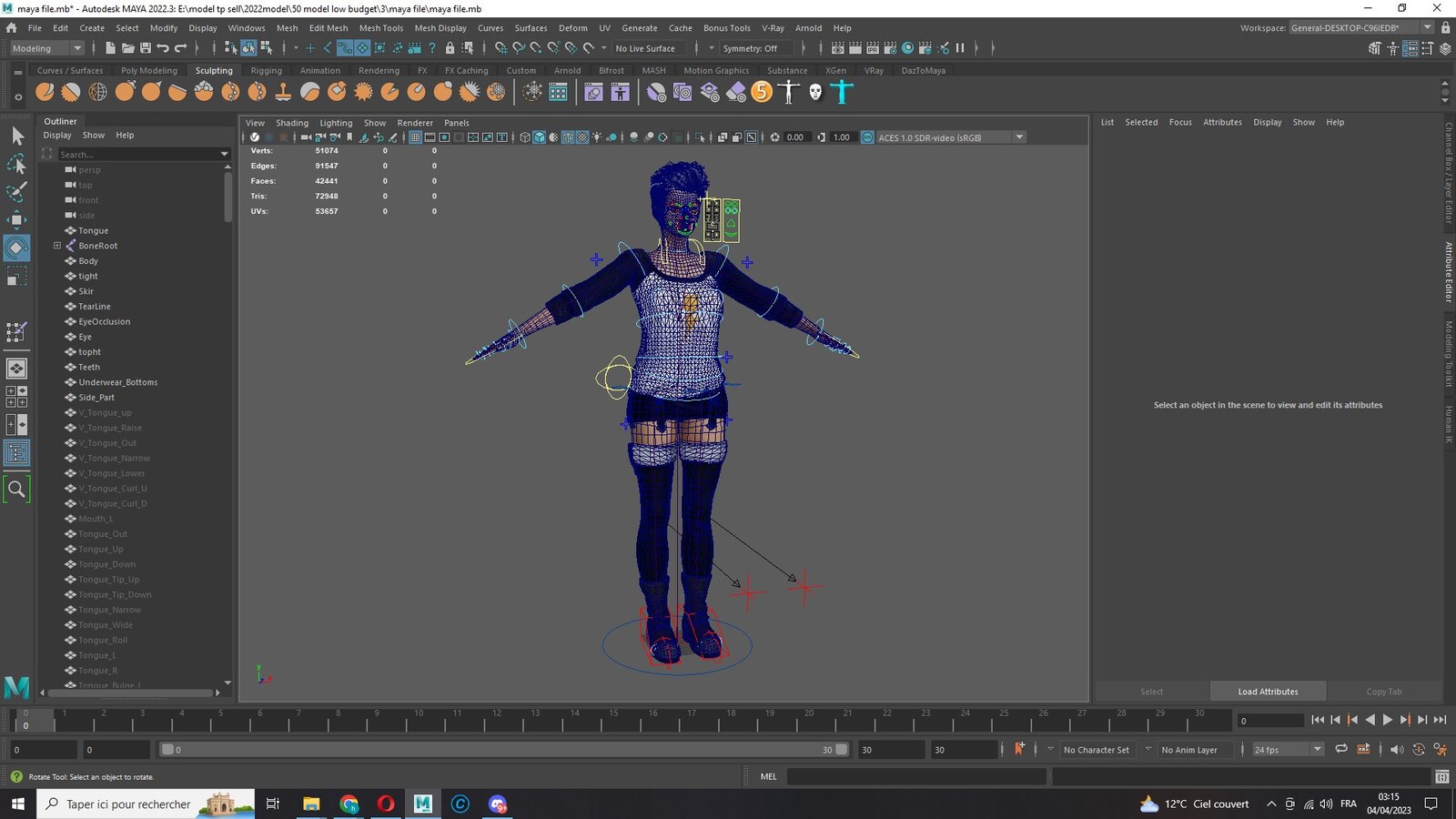
Task: Click the Redo arrow icon
Action: [180, 48]
